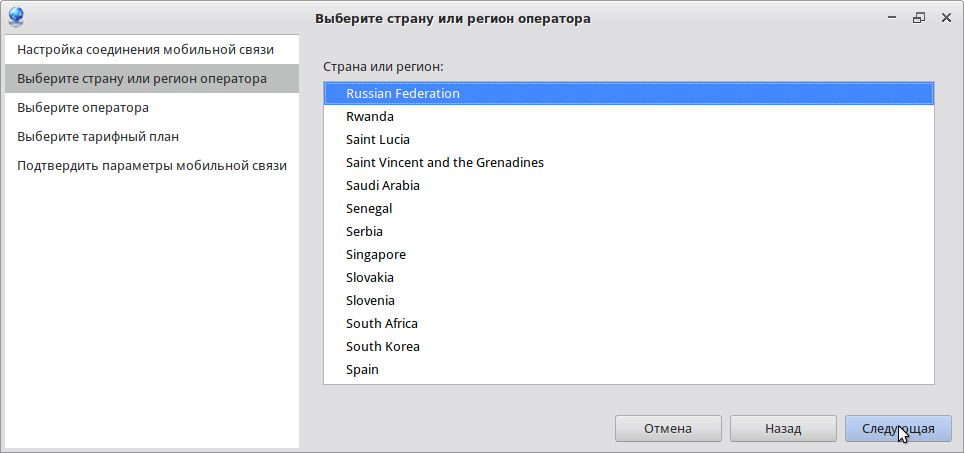The image size is (964, 453).
Task: Go to the Выберите оператора step
Action: (x=83, y=107)
